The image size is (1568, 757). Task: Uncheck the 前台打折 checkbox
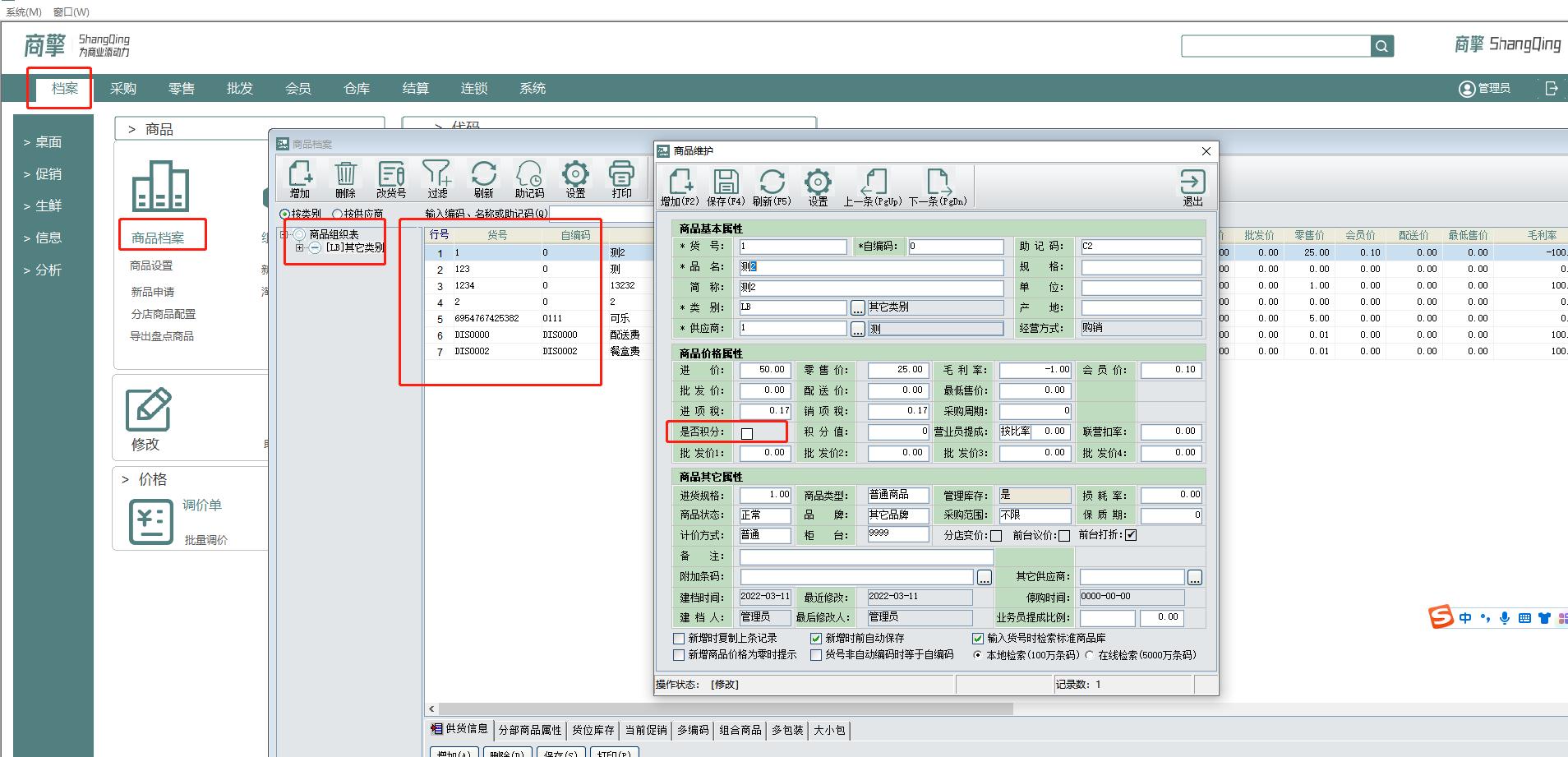(x=1131, y=535)
